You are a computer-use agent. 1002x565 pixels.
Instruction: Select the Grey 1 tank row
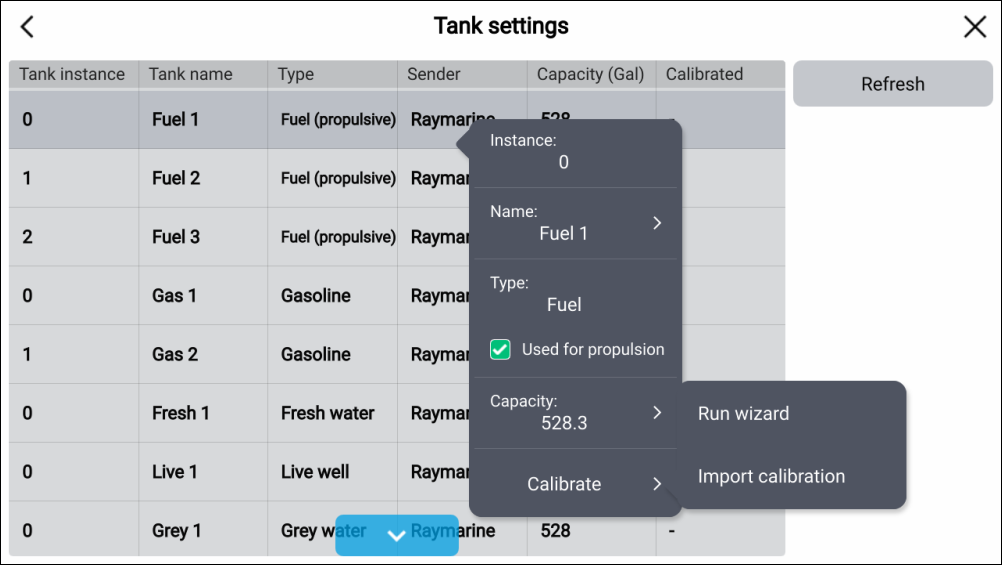pyautogui.click(x=176, y=531)
